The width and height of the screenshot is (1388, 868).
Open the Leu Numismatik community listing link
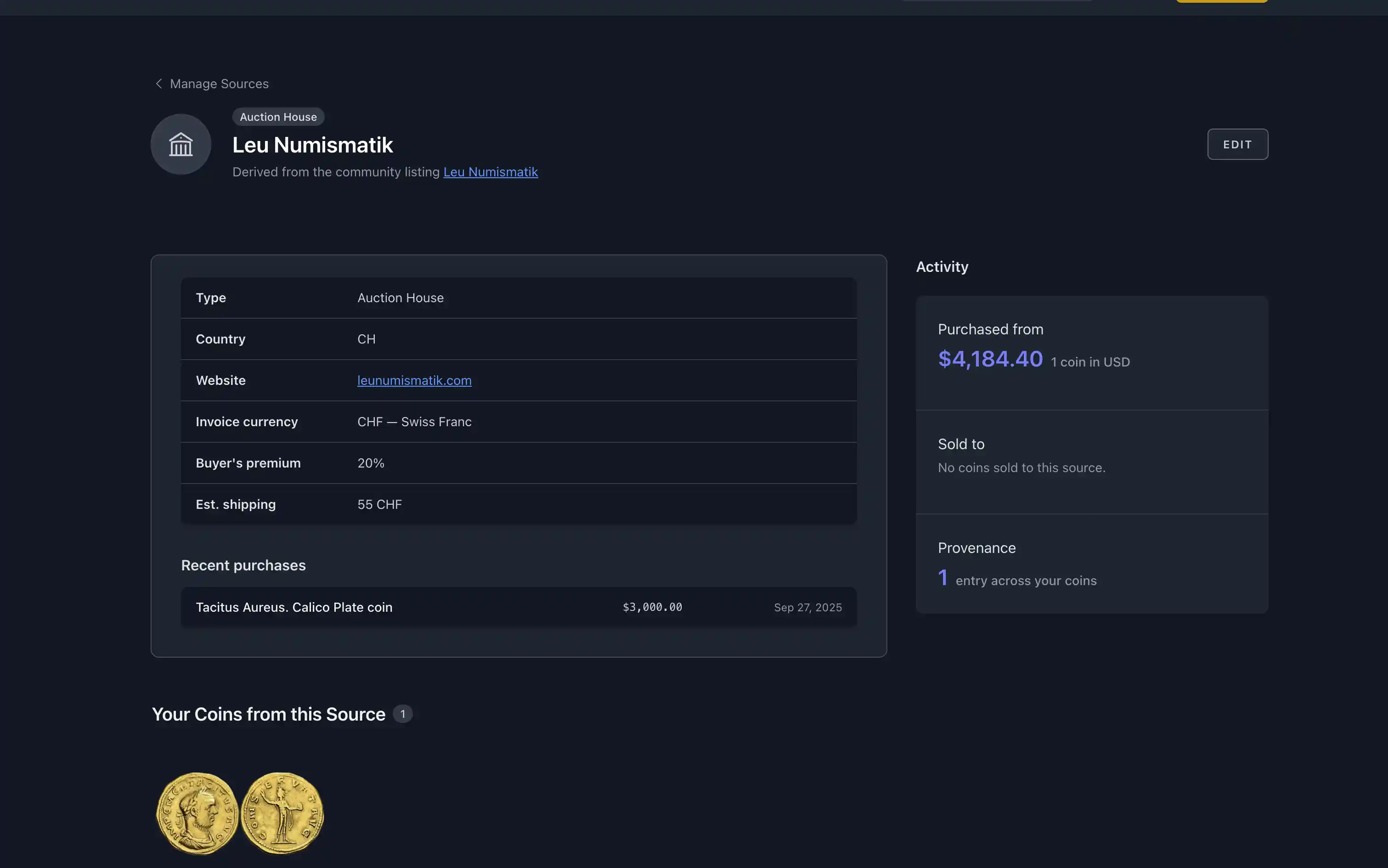coord(491,172)
